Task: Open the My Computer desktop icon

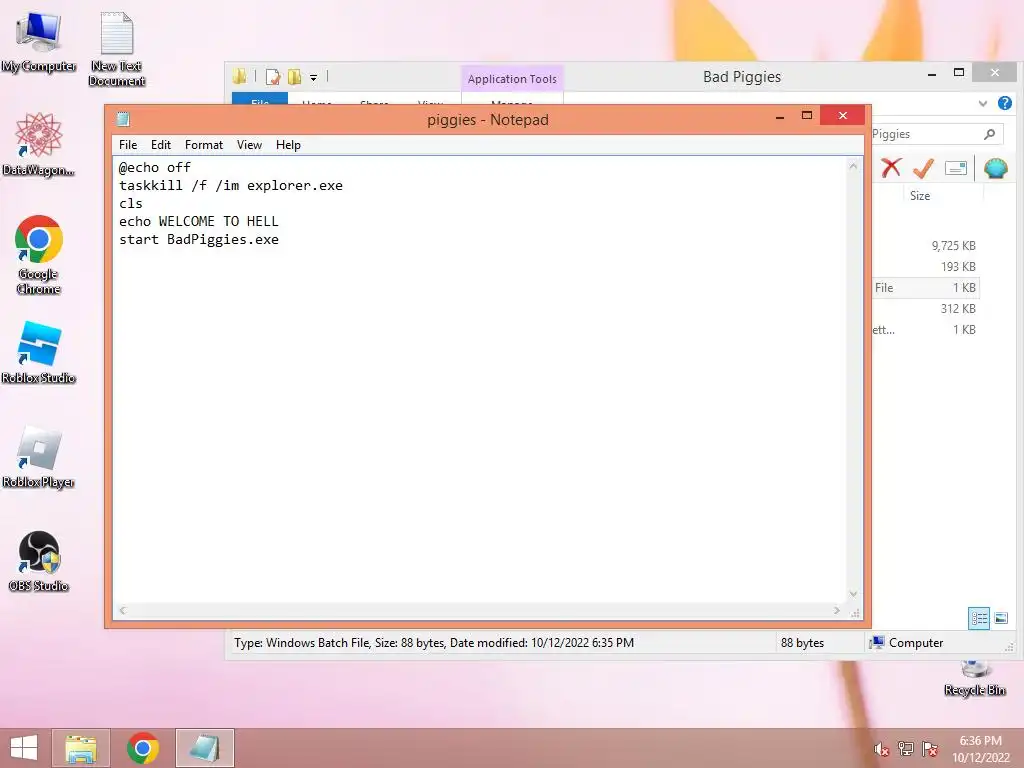Action: point(39,42)
